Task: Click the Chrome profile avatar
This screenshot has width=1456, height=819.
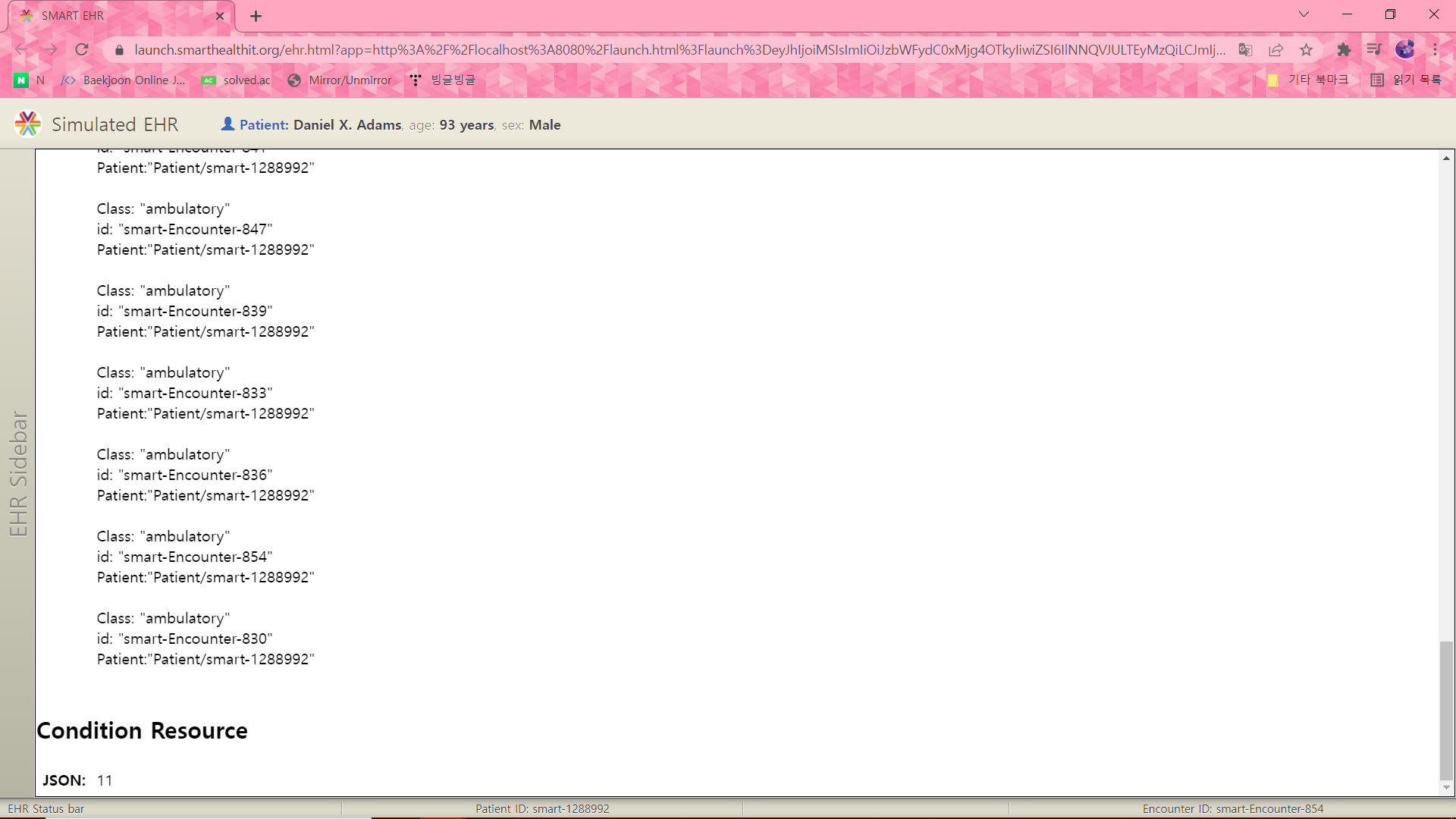Action: 1405,50
